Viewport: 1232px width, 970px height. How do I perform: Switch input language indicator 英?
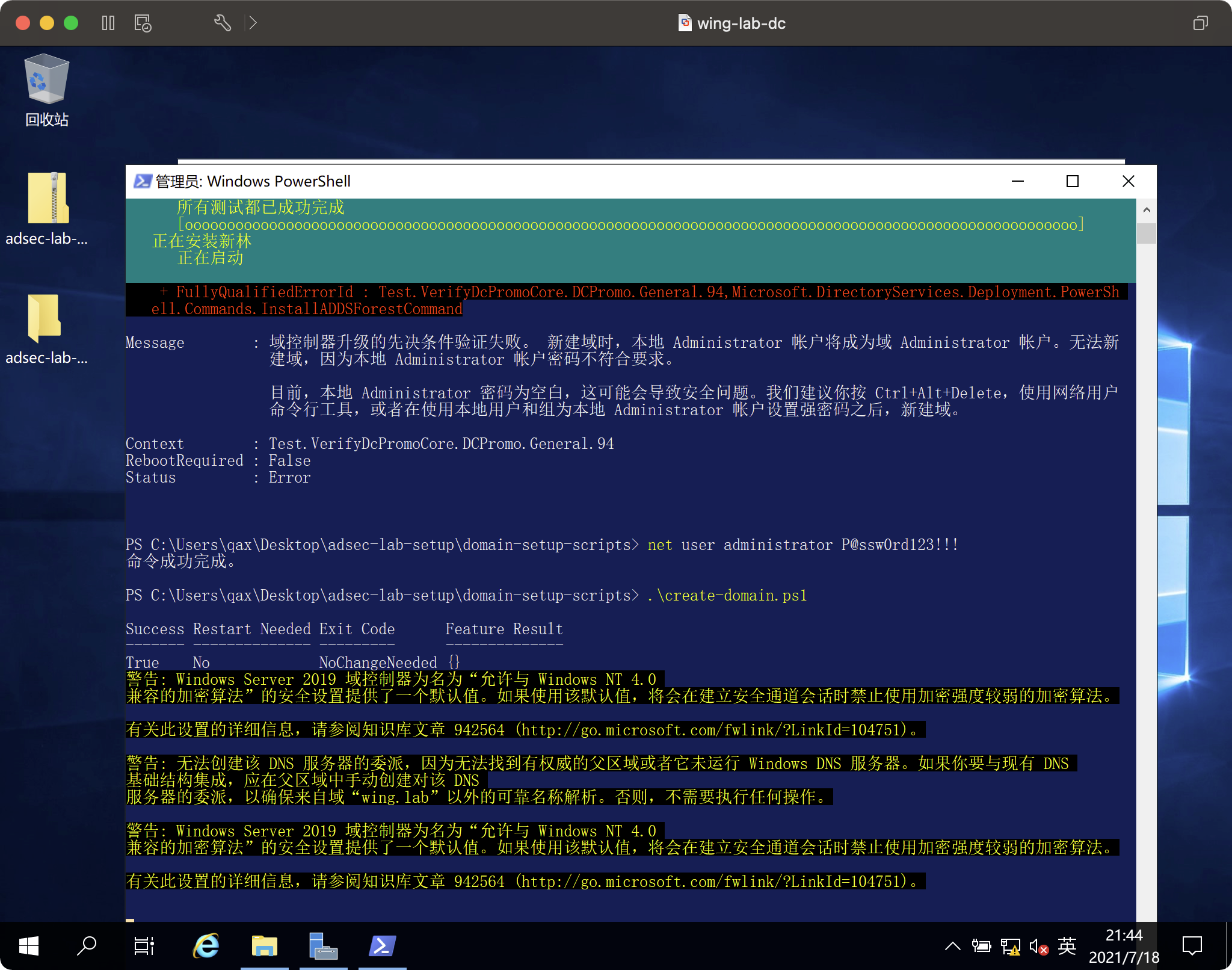[x=1067, y=946]
